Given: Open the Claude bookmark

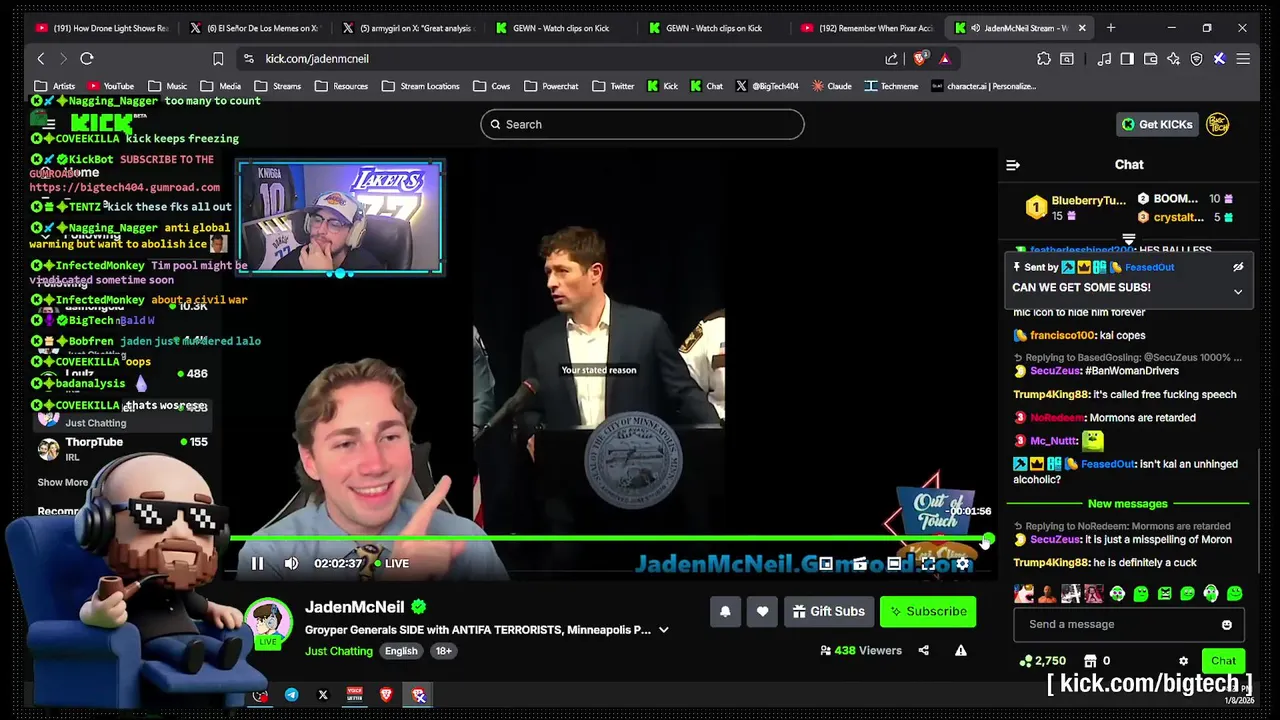Looking at the screenshot, I should pyautogui.click(x=832, y=86).
